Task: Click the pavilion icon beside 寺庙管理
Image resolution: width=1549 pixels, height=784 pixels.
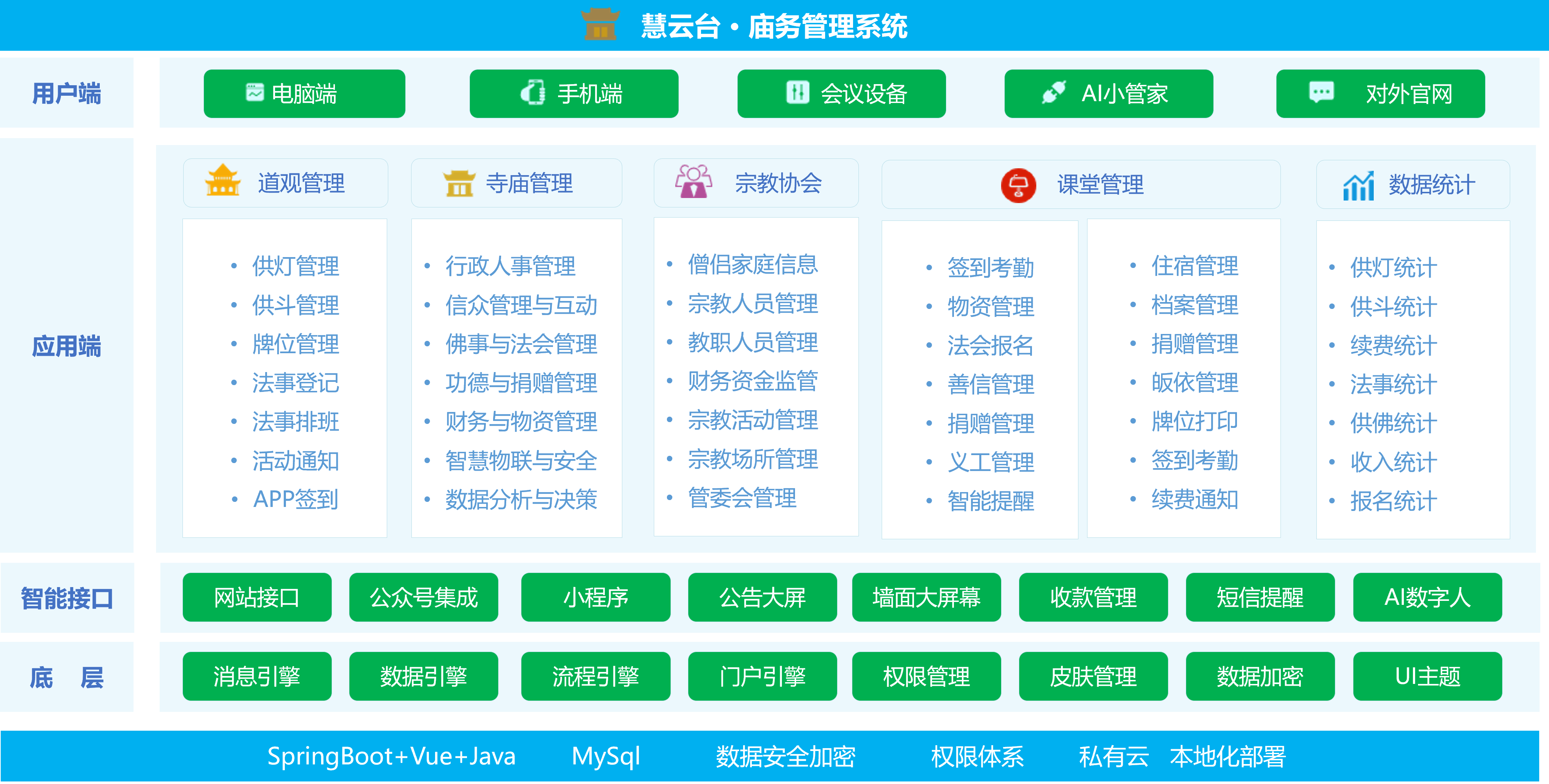Action: click(x=459, y=183)
